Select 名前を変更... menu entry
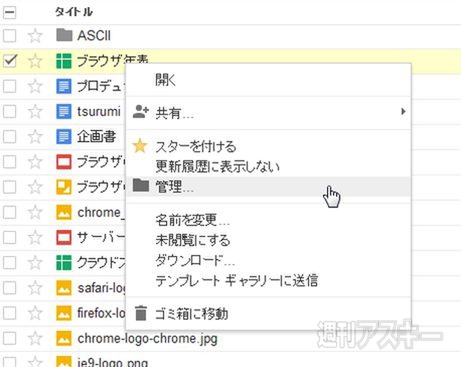 268,220
